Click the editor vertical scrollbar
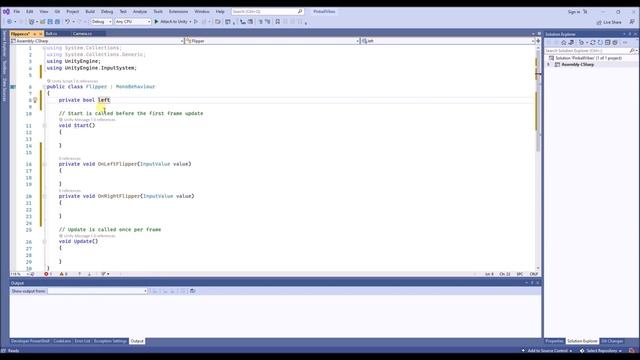The height and width of the screenshot is (360, 640). (538, 157)
